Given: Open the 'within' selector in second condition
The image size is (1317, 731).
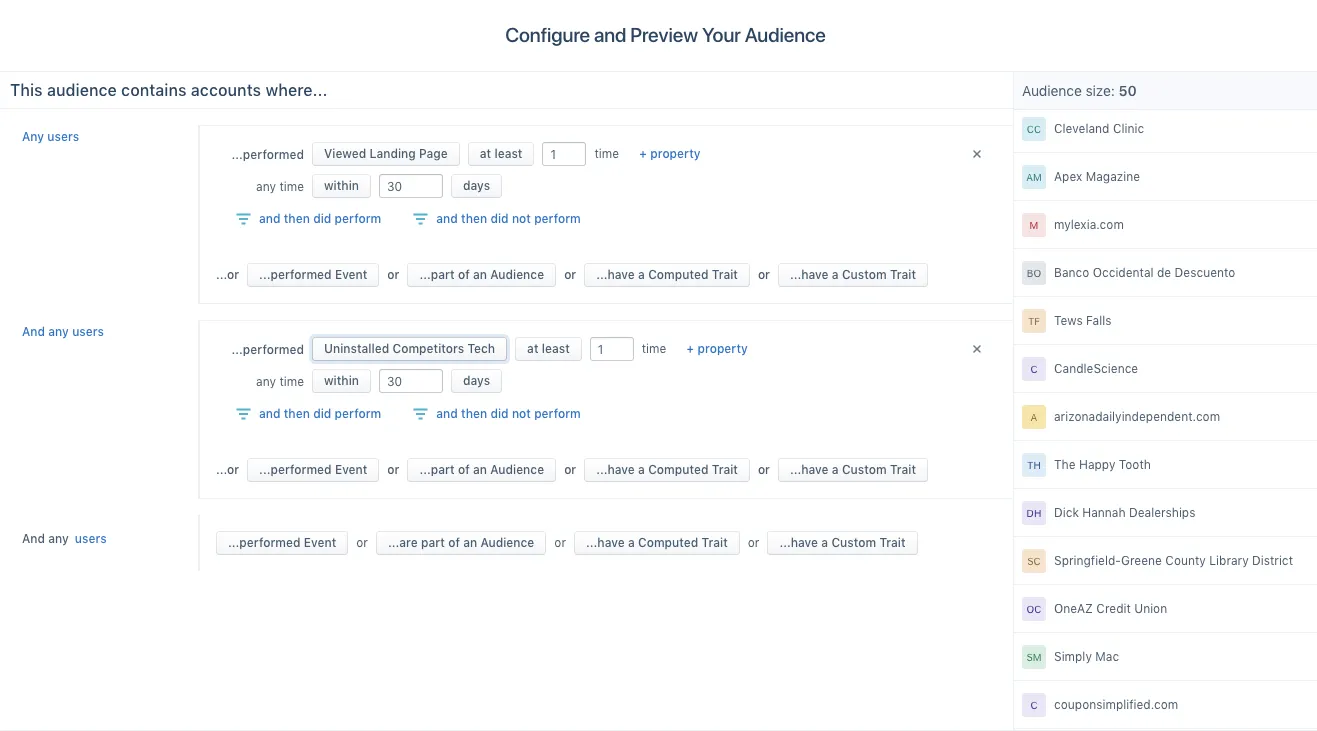Looking at the screenshot, I should pos(341,381).
